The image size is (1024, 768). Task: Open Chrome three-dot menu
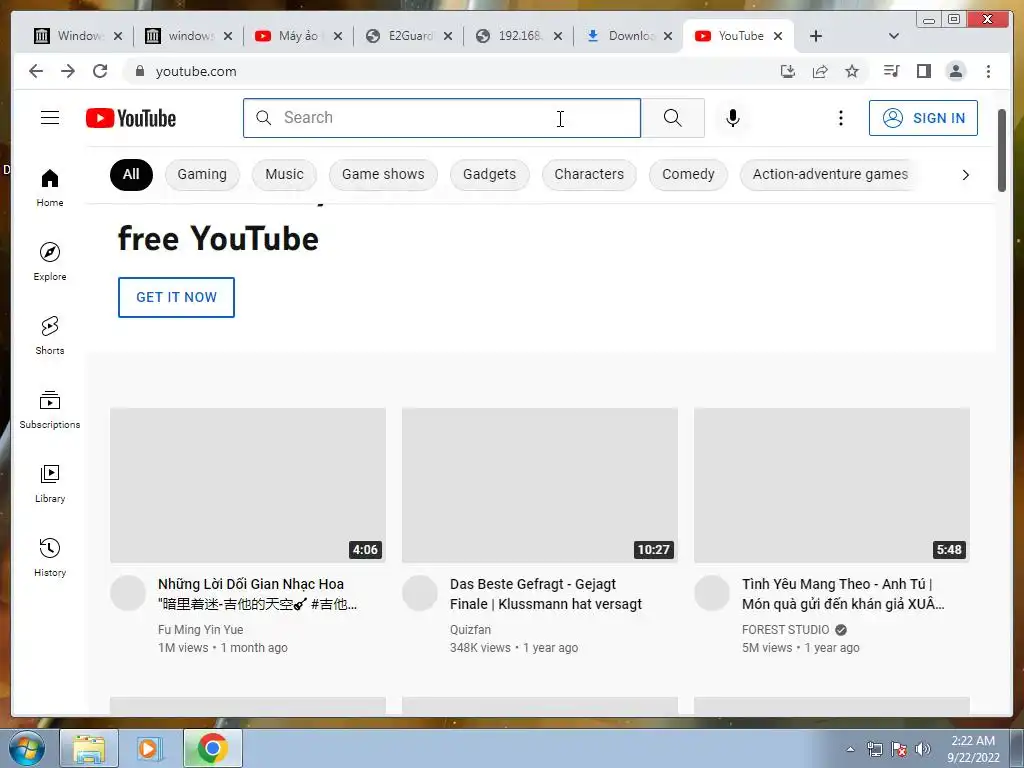pyautogui.click(x=988, y=71)
